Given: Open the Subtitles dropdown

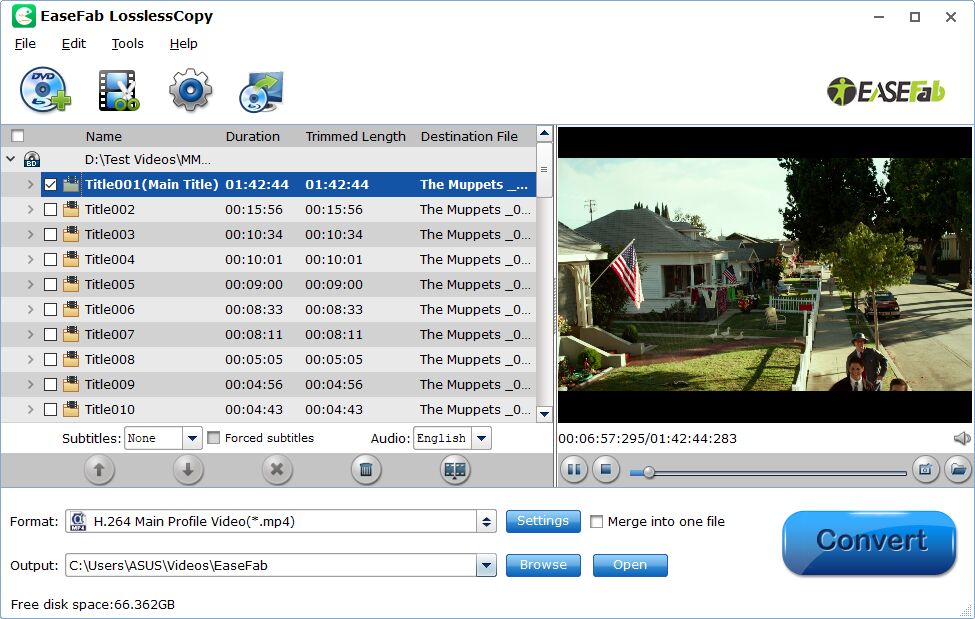Looking at the screenshot, I should coord(192,438).
